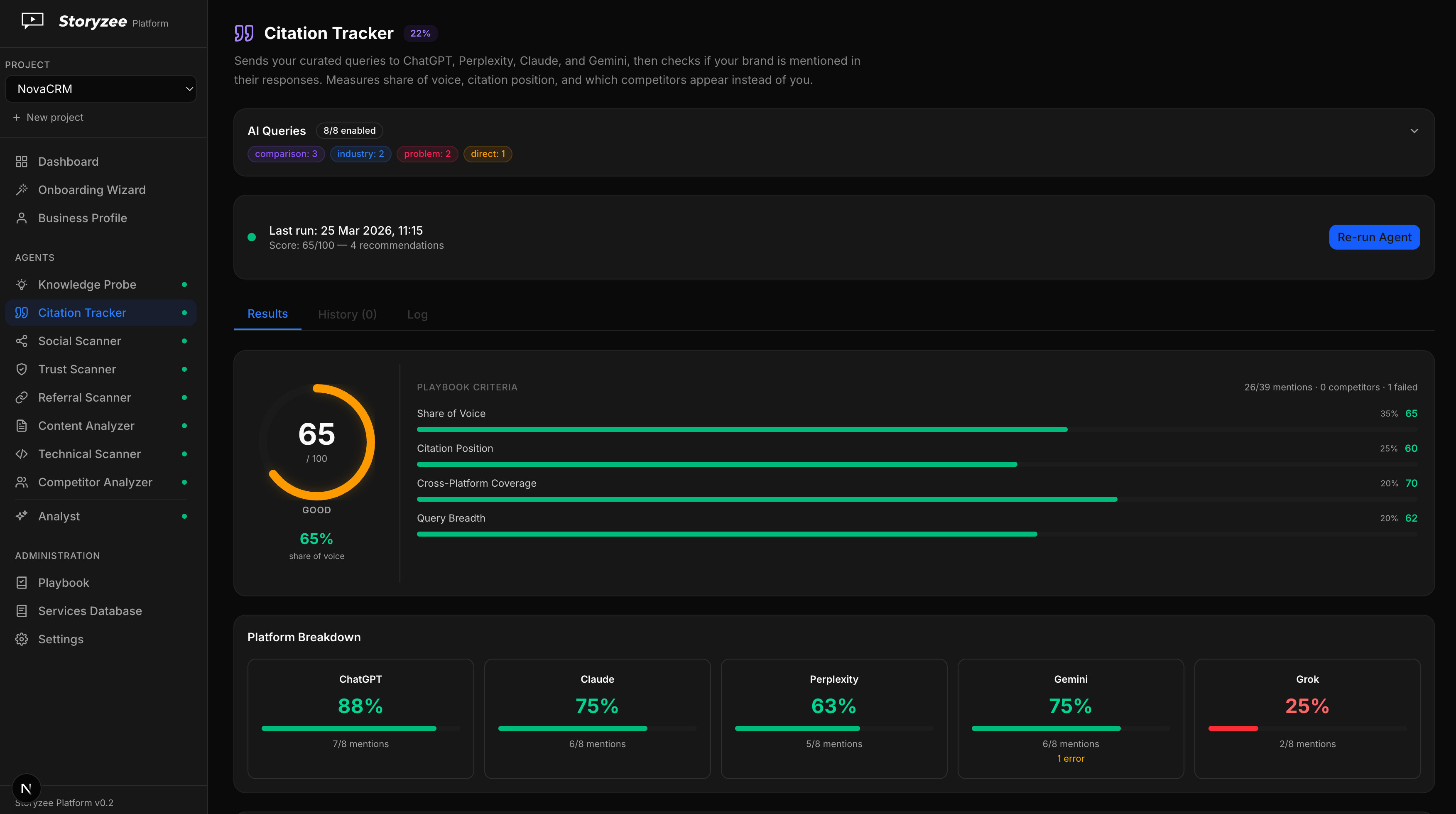Select the Technical Scanner code icon
The width and height of the screenshot is (1456, 814).
click(x=22, y=454)
